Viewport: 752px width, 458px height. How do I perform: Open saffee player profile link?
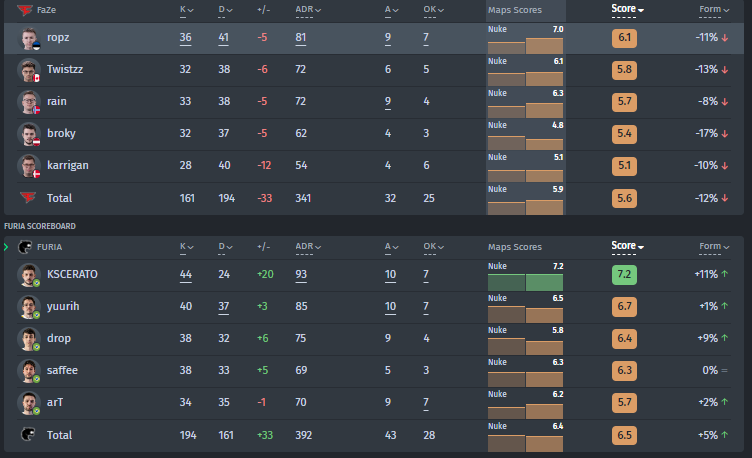pos(62,370)
